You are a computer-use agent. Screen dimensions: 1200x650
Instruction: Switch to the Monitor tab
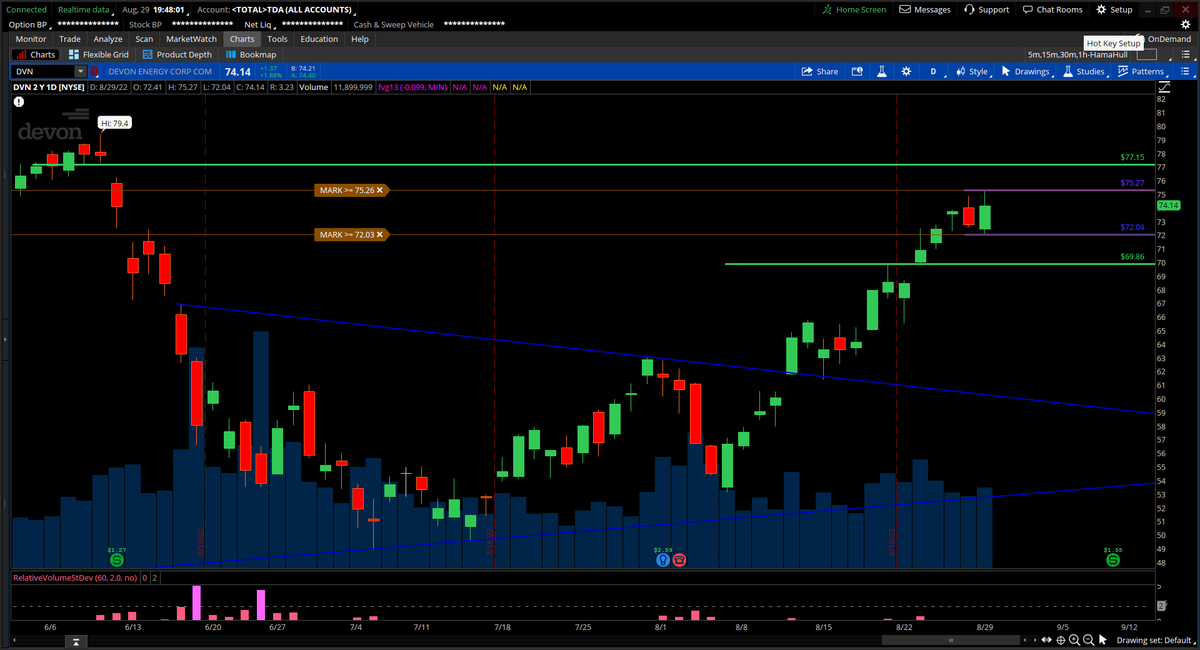pyautogui.click(x=31, y=39)
